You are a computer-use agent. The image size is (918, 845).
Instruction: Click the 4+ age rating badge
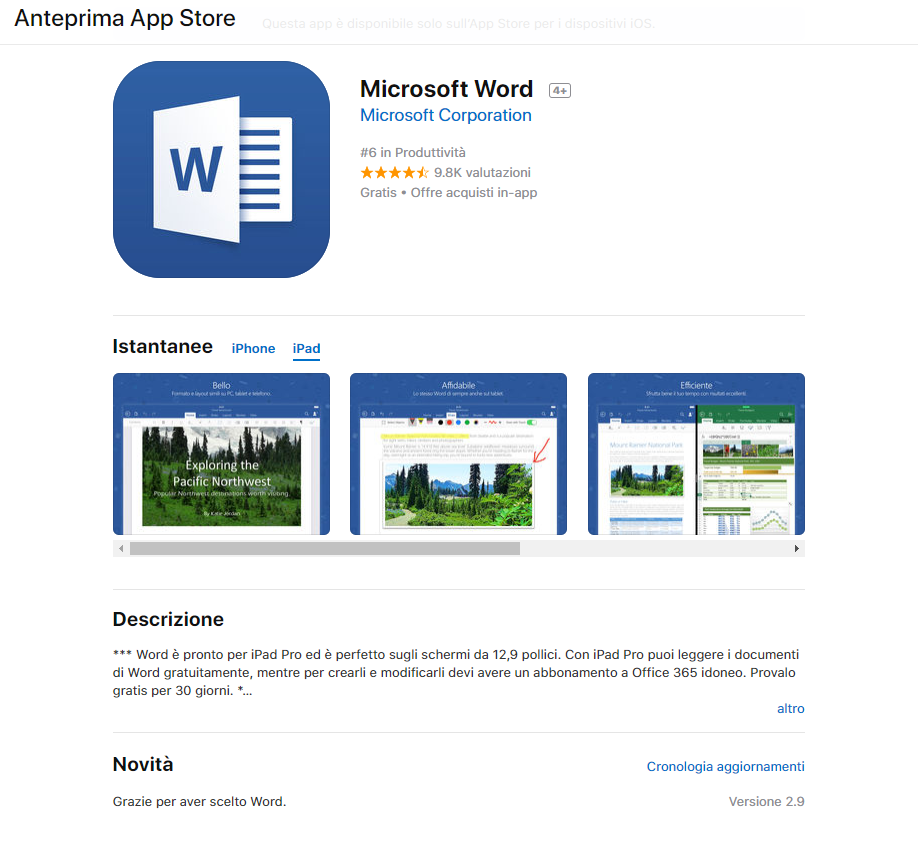click(x=560, y=91)
